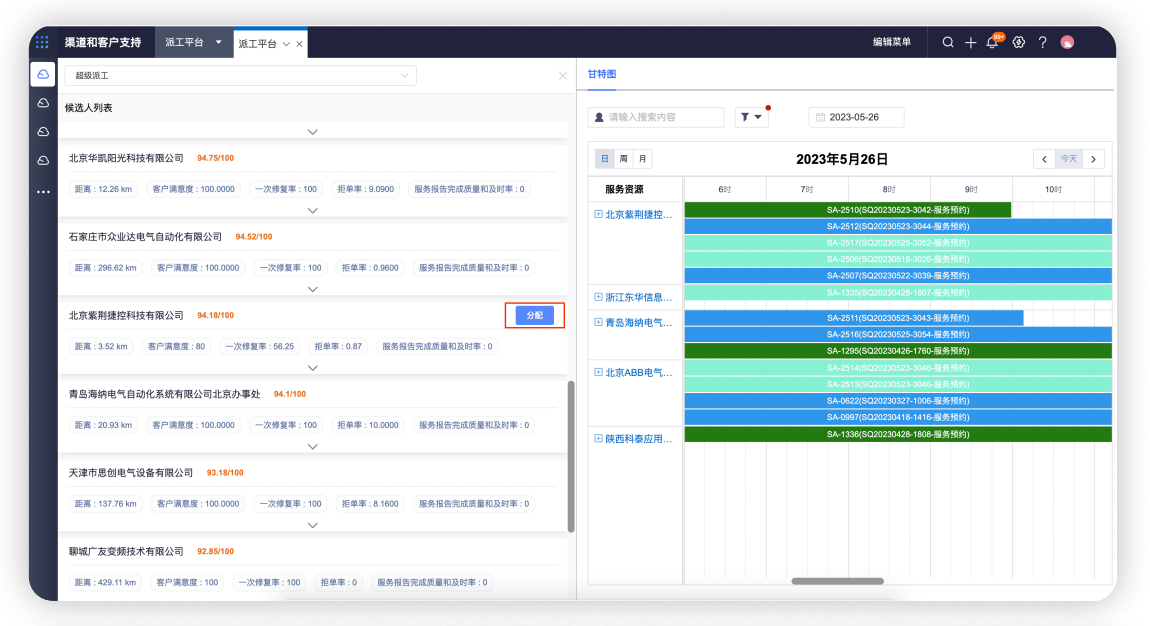Screen dimensions: 1150x626
Task: Open the 超级派工 dropdown
Action: click(x=240, y=76)
